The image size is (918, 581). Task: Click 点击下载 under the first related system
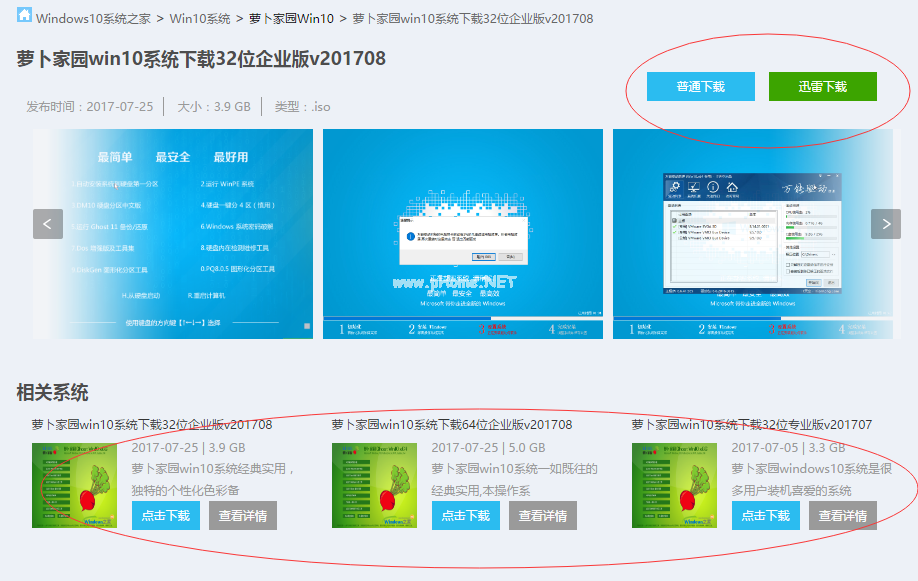(166, 517)
